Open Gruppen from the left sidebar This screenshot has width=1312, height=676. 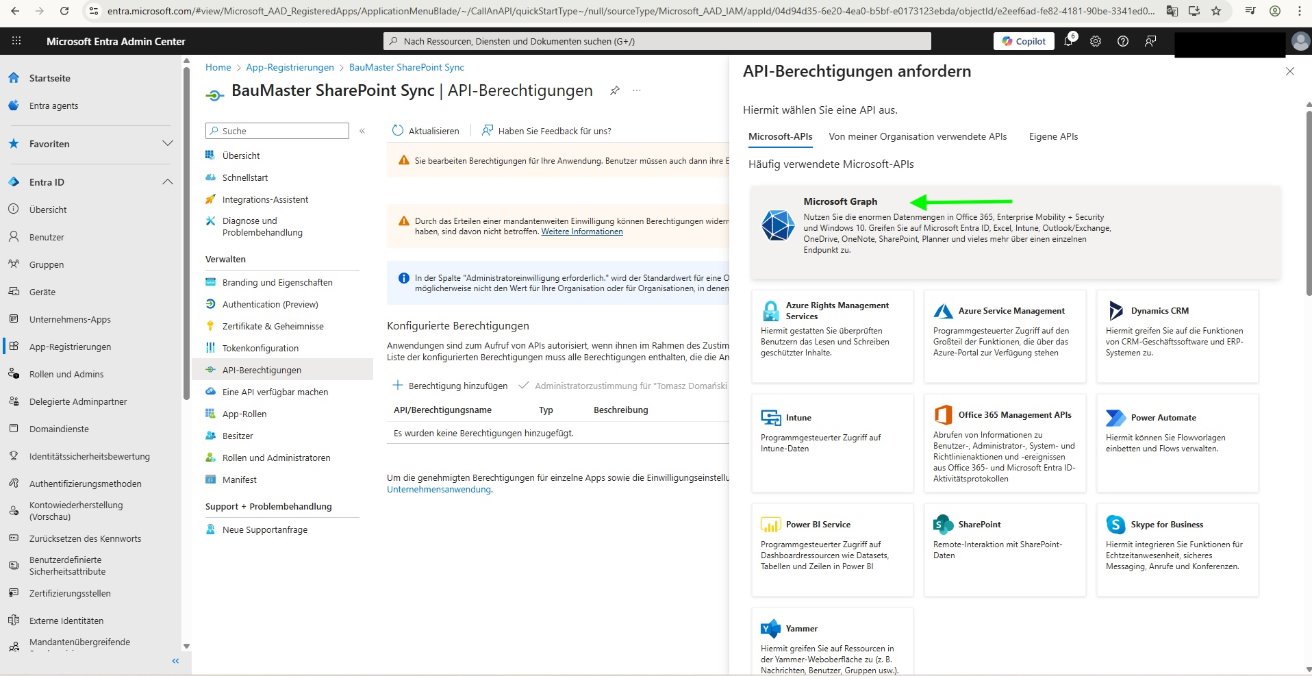pyautogui.click(x=45, y=264)
